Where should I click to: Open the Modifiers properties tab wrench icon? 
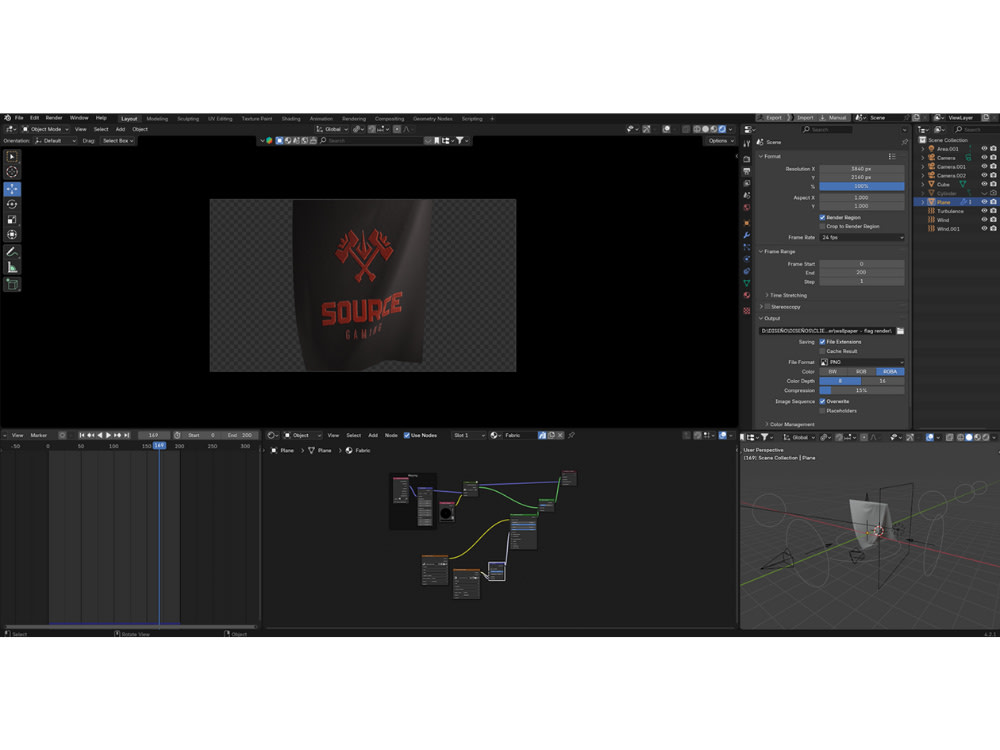coord(747,235)
